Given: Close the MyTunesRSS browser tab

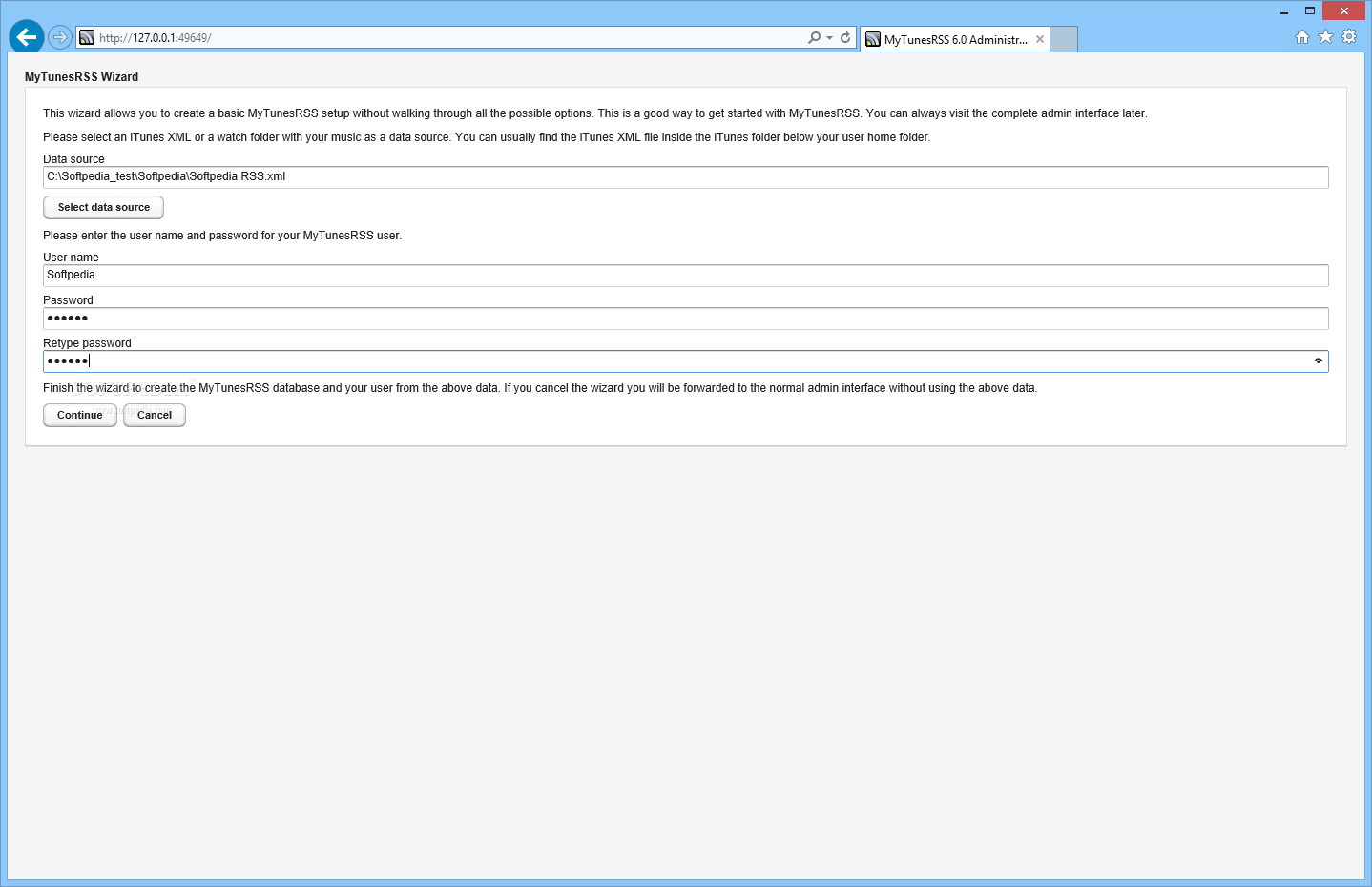Looking at the screenshot, I should [x=1040, y=39].
